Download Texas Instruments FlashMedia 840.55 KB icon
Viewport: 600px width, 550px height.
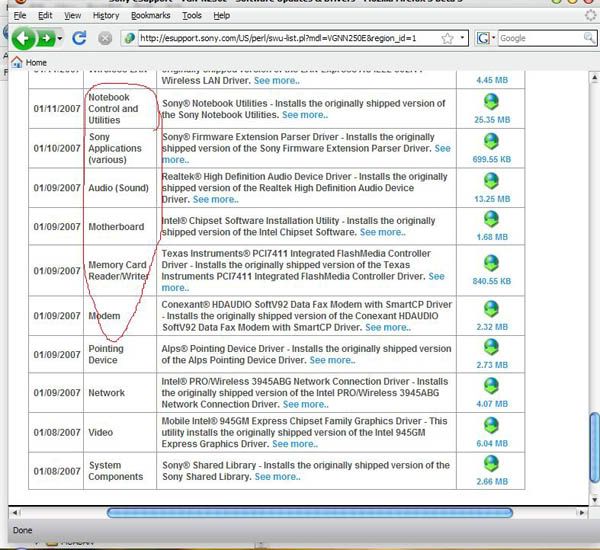pyautogui.click(x=491, y=263)
